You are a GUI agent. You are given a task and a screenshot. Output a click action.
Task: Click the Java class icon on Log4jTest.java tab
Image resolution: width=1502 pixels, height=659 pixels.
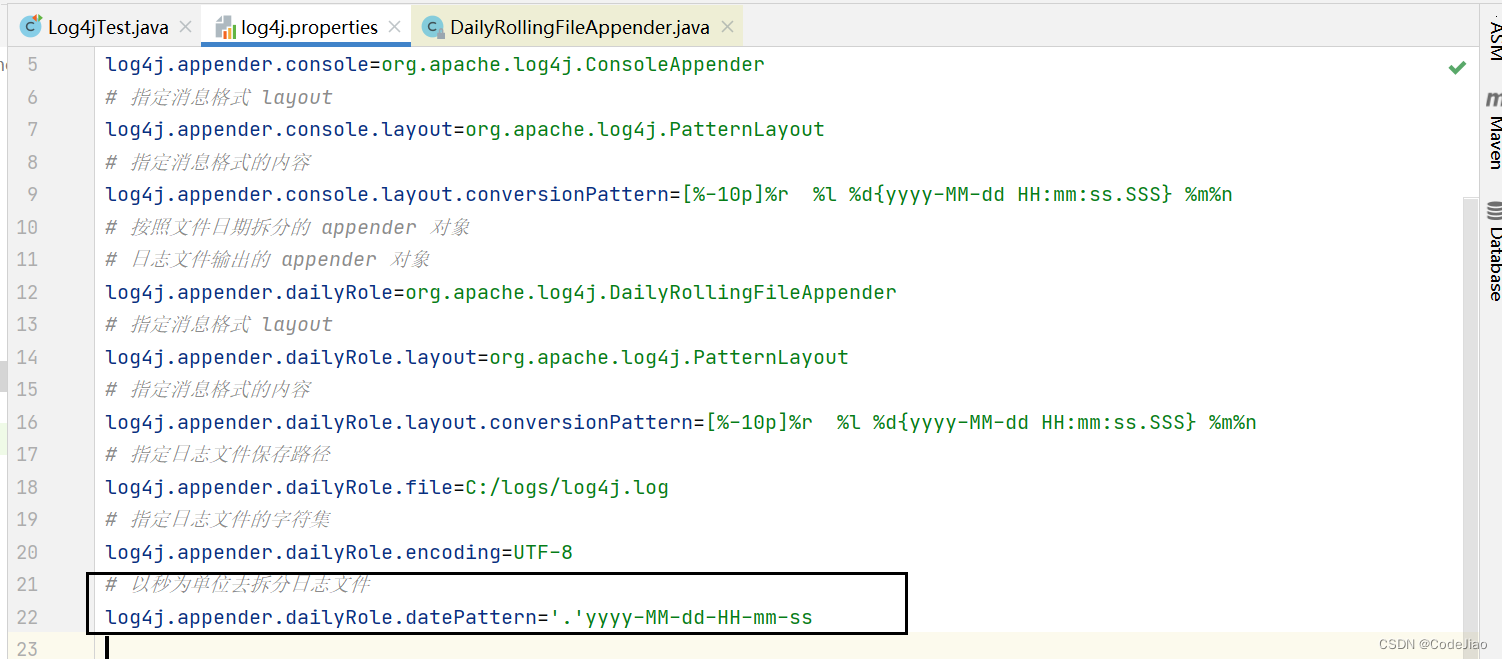click(x=32, y=27)
